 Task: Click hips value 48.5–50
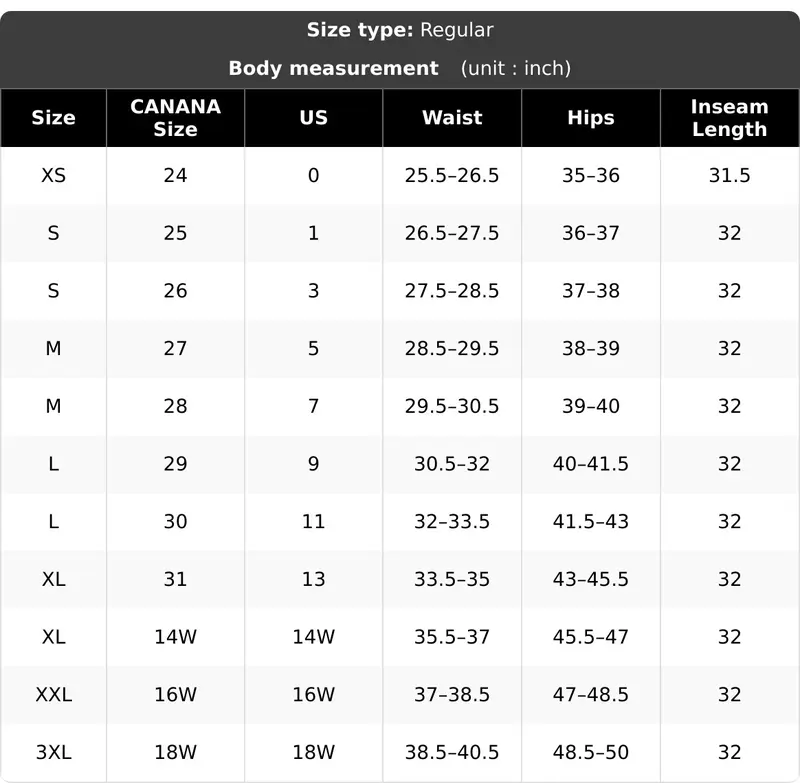(591, 752)
